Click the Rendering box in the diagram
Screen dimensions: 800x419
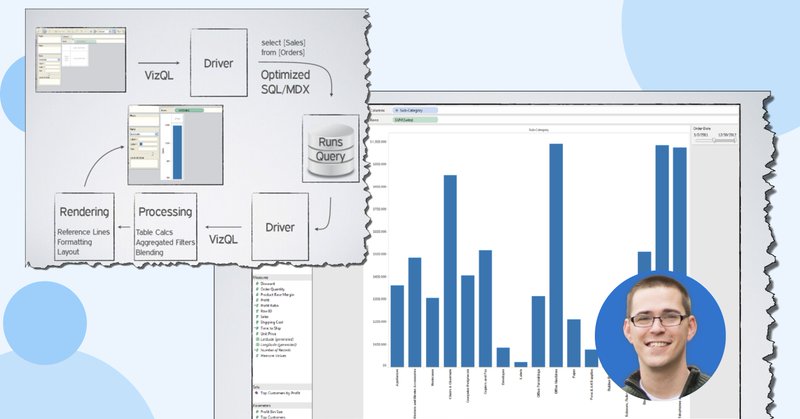pyautogui.click(x=84, y=227)
